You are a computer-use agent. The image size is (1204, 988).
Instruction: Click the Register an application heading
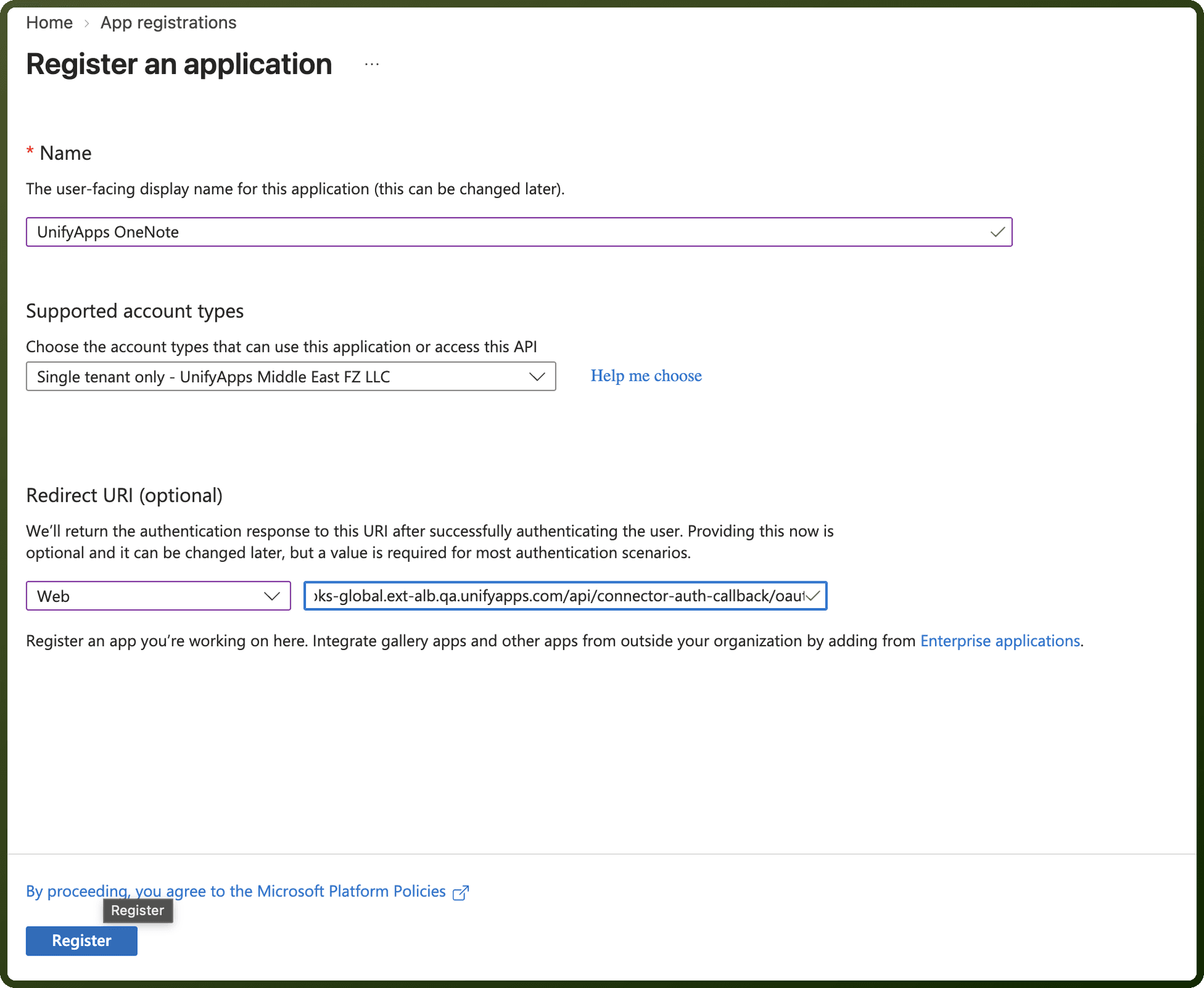(x=179, y=65)
